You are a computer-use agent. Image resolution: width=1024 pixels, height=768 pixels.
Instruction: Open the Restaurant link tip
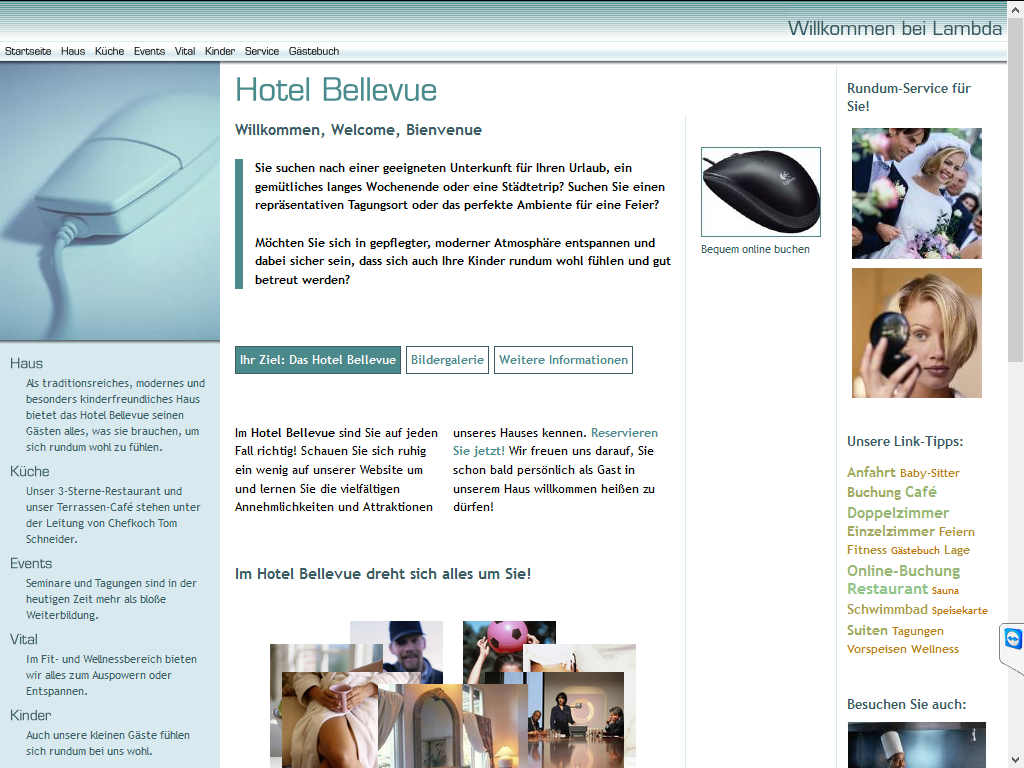[888, 589]
